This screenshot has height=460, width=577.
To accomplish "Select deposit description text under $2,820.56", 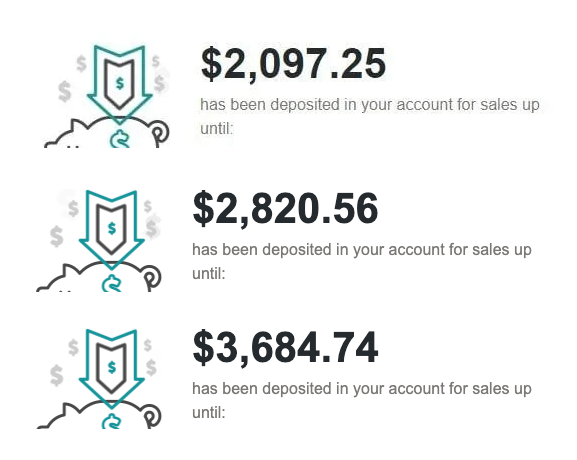I will tap(362, 261).
